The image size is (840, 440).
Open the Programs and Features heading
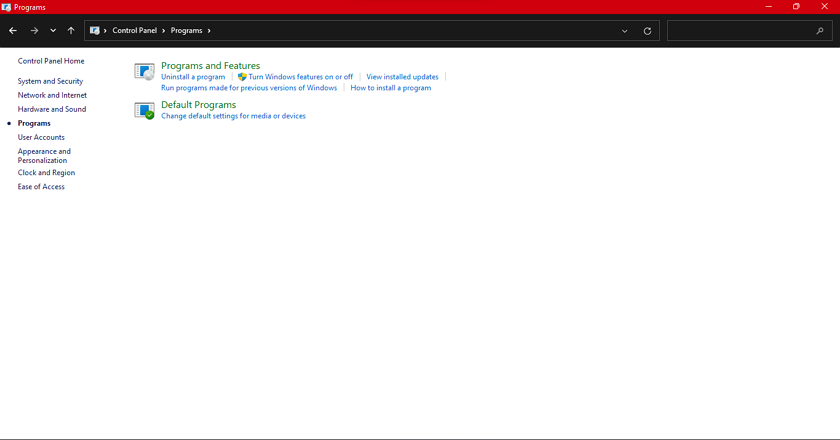[x=211, y=65]
